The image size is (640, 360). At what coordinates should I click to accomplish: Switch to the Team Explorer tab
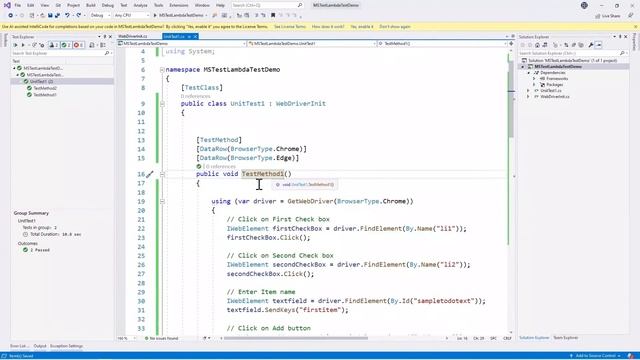tap(565, 338)
